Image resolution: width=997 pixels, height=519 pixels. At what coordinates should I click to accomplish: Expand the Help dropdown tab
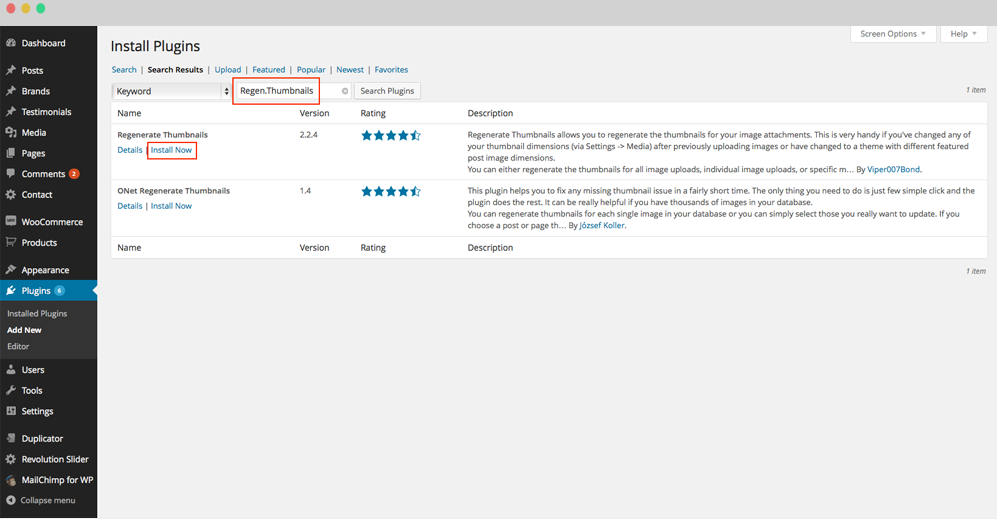[x=963, y=34]
